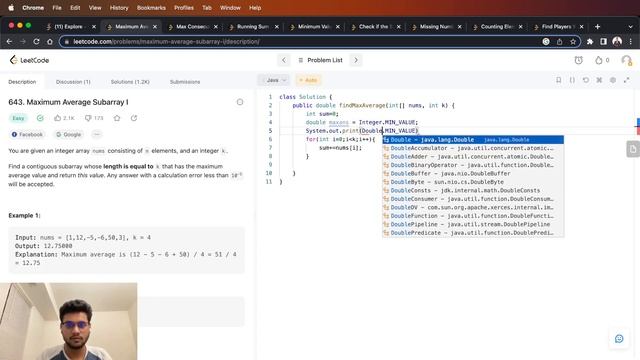Select the DoubleBinaryOperator suggestion

473,165
